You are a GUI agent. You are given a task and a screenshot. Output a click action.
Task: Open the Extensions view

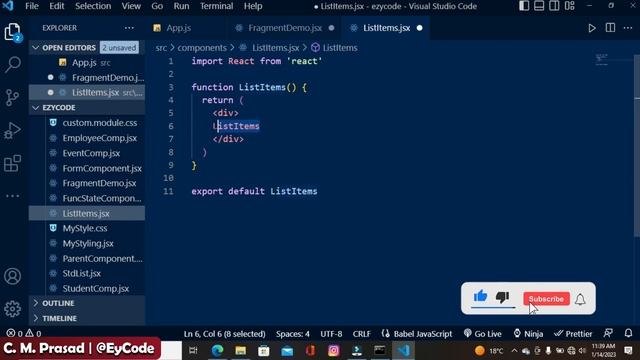tap(12, 163)
